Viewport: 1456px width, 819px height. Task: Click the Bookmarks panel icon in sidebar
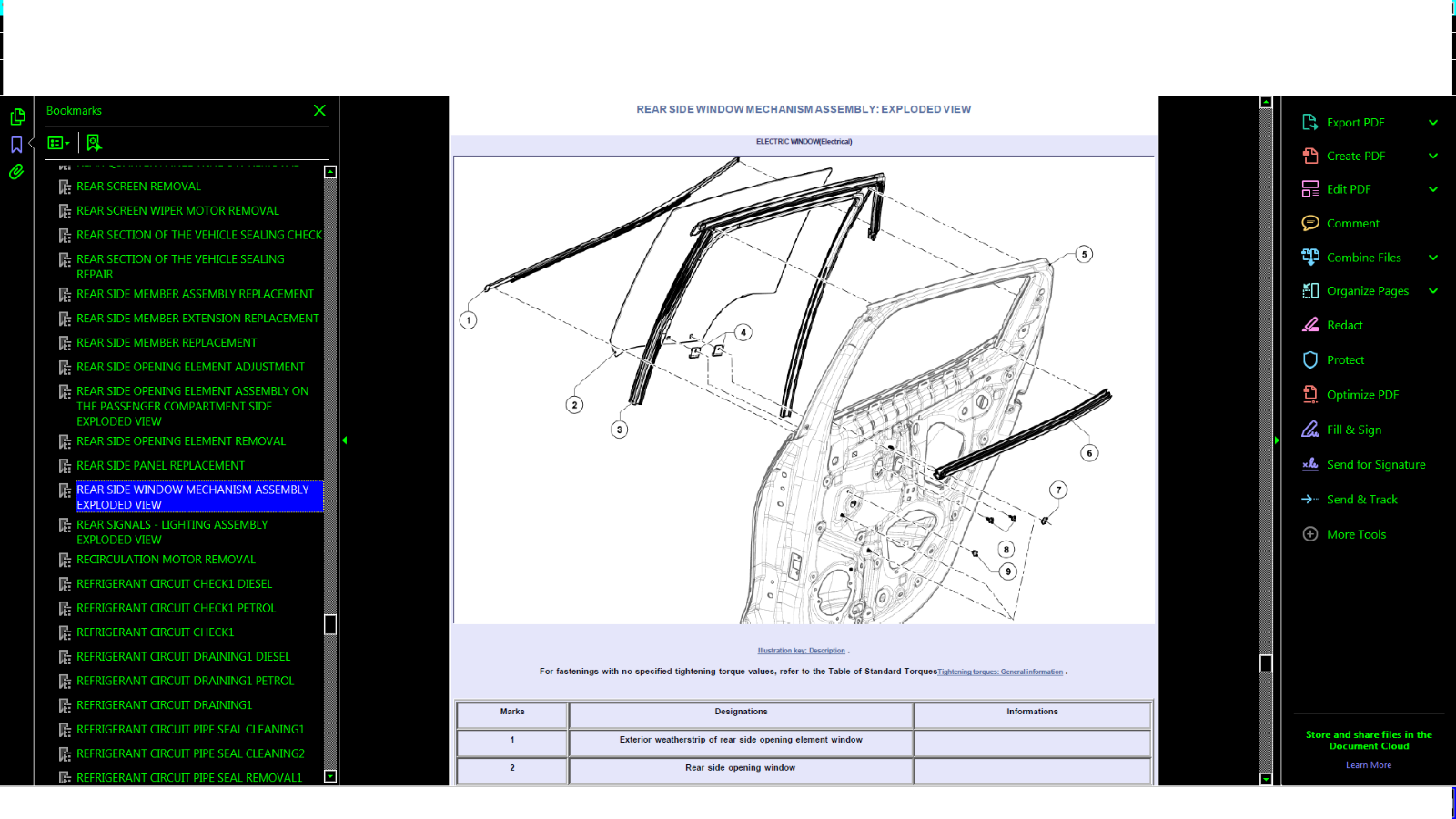(x=16, y=145)
